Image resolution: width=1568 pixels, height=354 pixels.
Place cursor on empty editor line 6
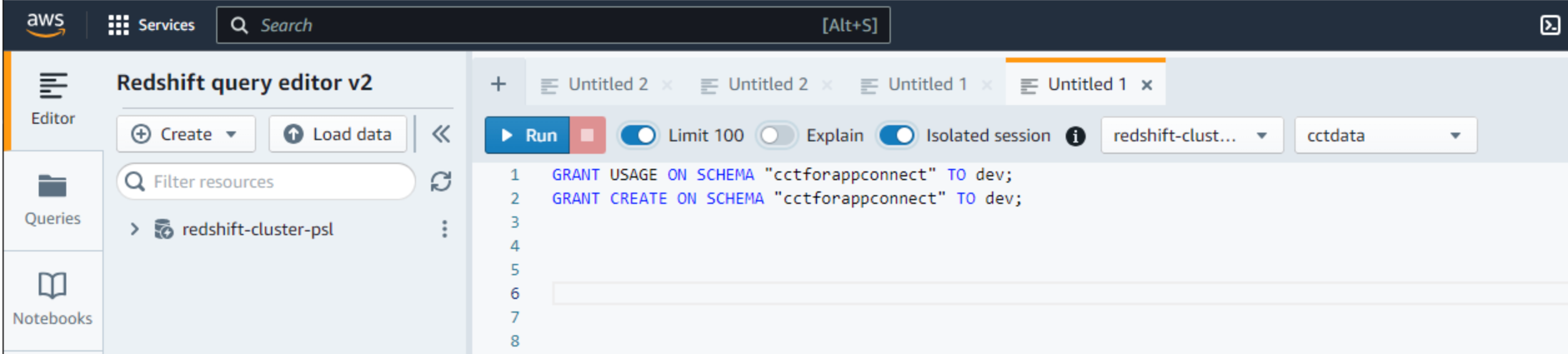click(1059, 293)
